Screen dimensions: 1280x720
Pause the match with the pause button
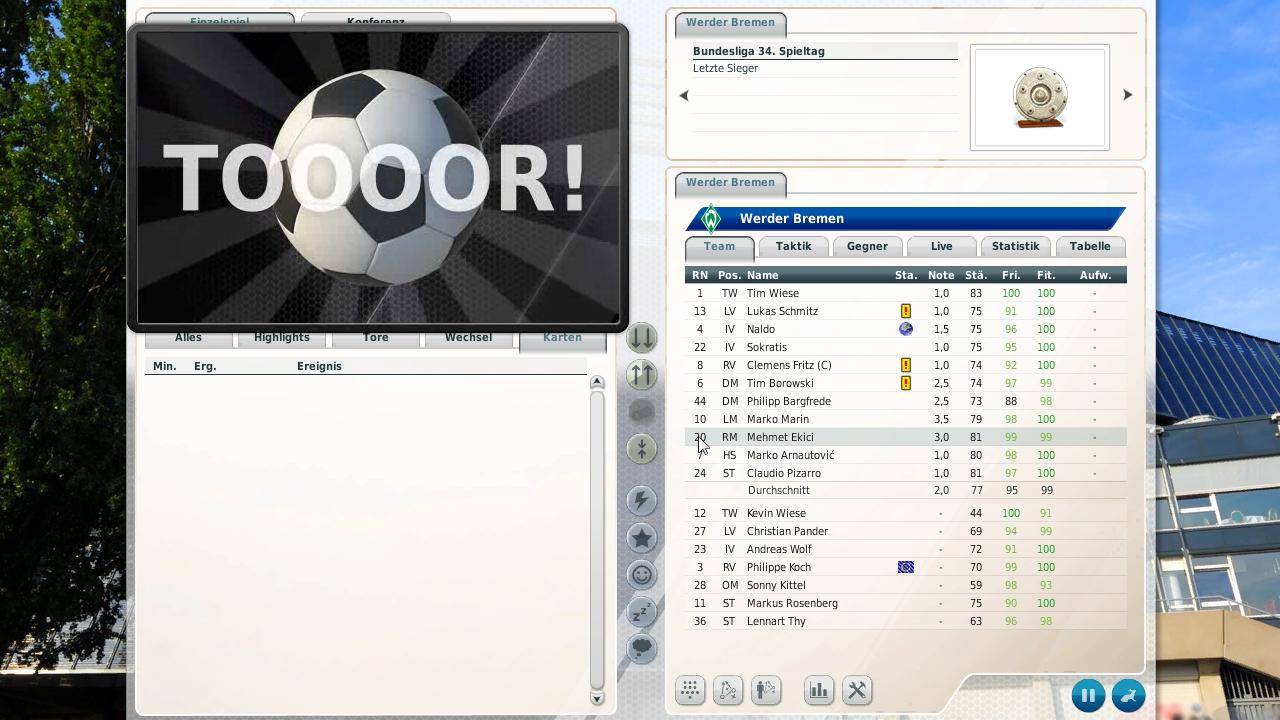(1088, 695)
